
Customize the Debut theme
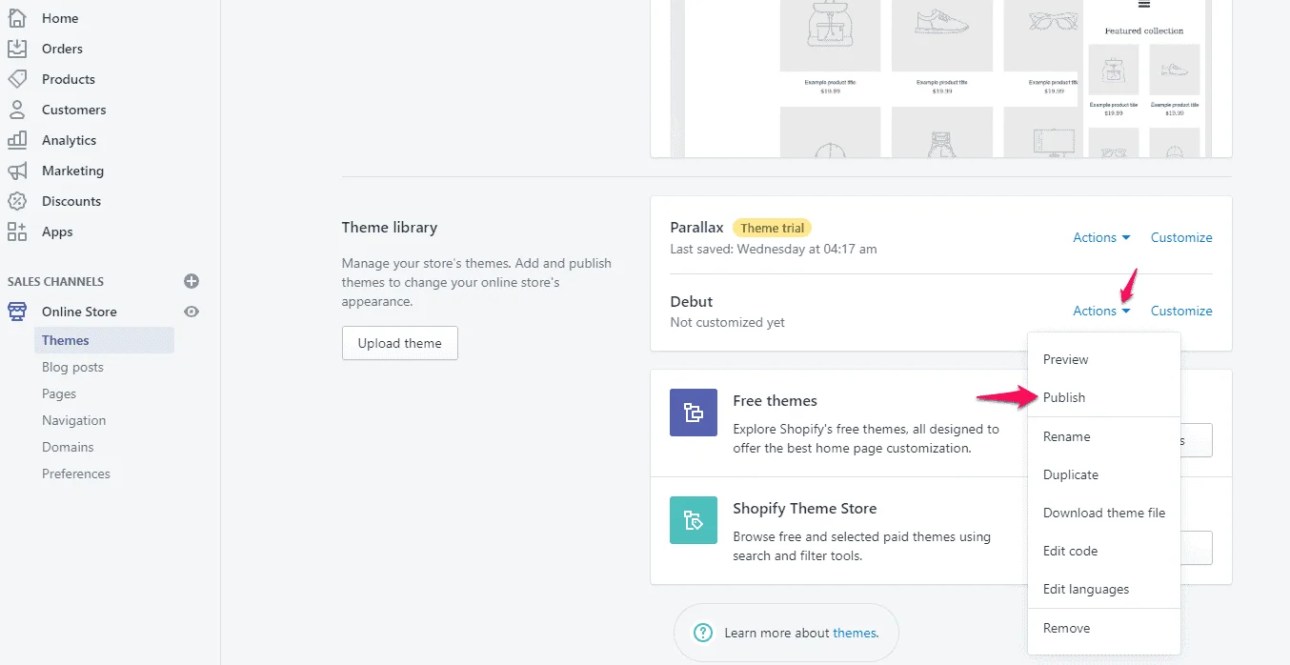[x=1181, y=311]
